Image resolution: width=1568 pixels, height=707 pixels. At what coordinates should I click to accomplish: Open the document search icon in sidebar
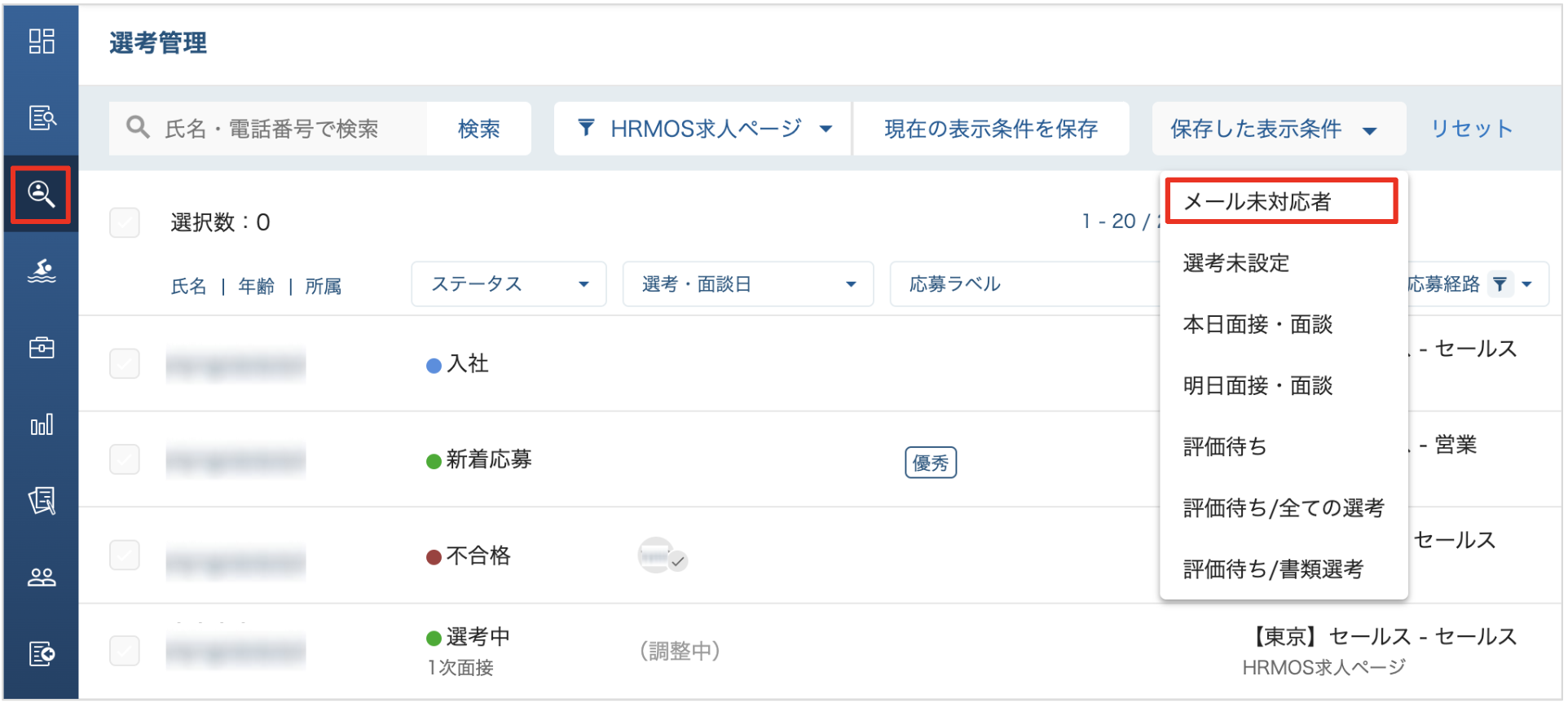click(41, 117)
